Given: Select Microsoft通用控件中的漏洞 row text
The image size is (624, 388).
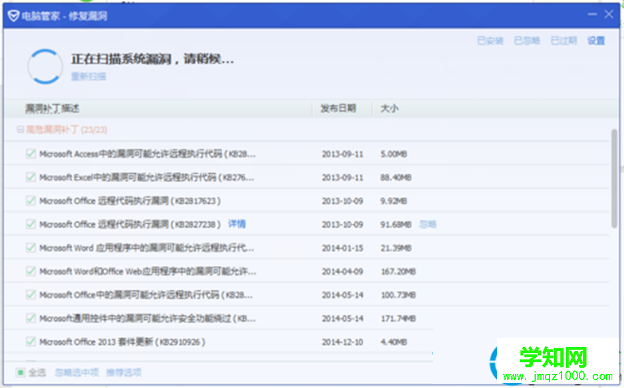Looking at the screenshot, I should click(147, 318).
